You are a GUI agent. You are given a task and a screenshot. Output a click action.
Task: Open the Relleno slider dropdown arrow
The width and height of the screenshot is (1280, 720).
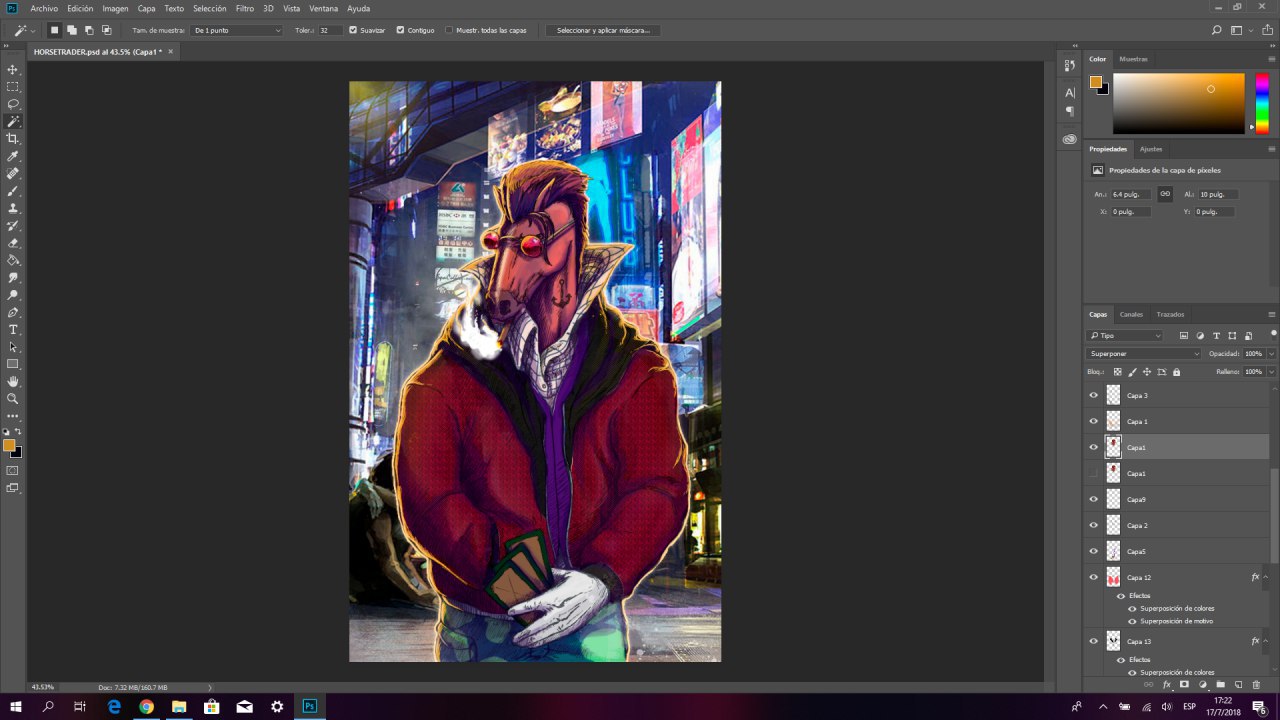tap(1271, 372)
